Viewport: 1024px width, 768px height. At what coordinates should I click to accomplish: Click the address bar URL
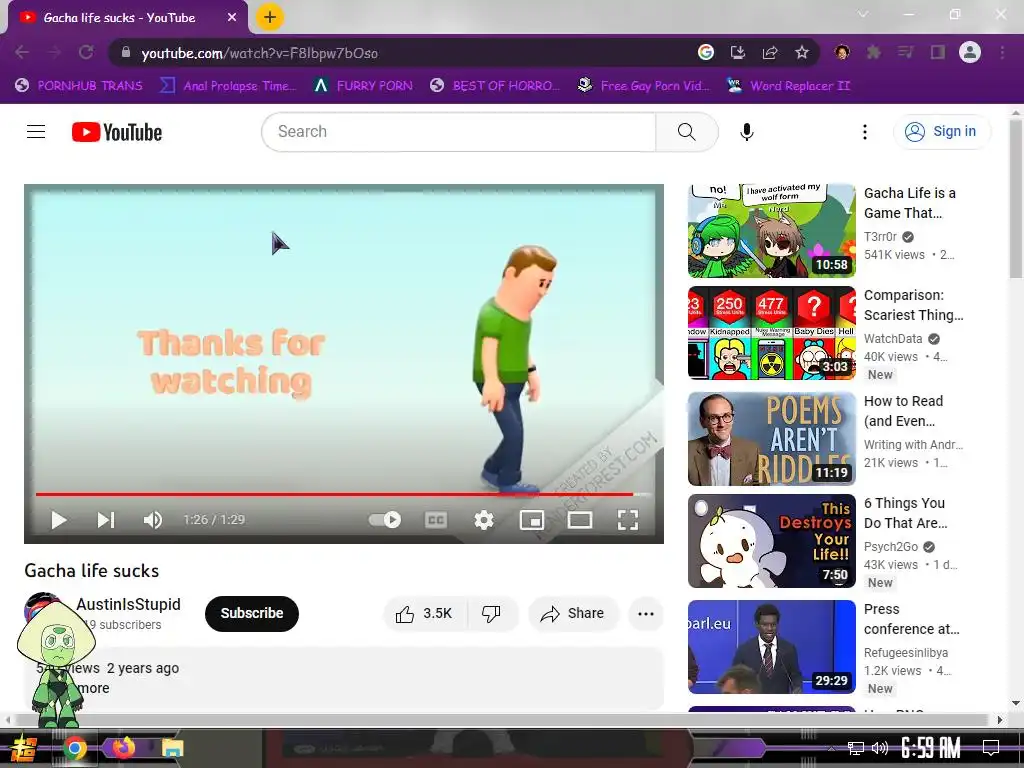click(x=259, y=53)
